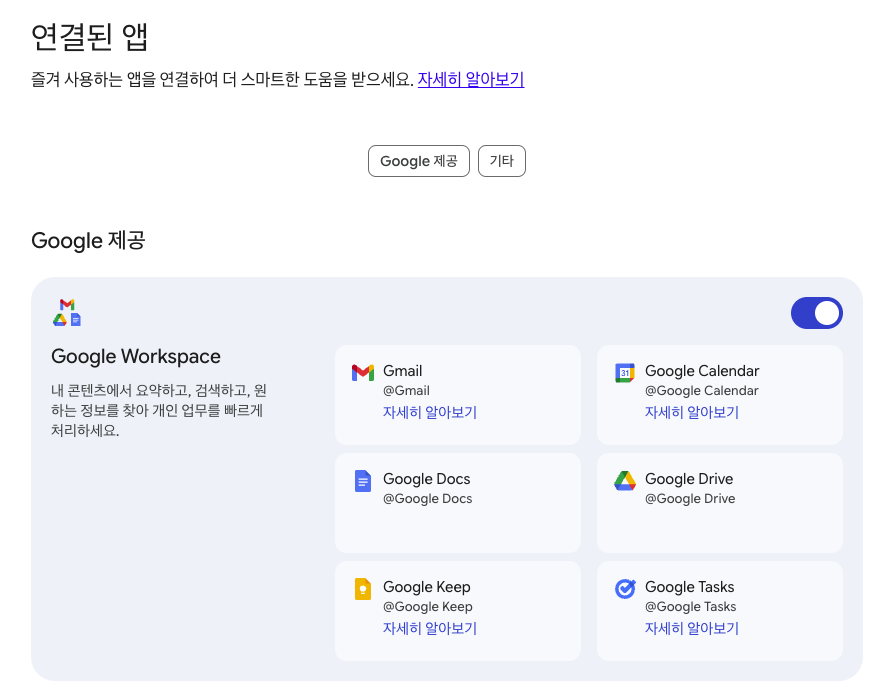Turn off the Google Workspace toggle
This screenshot has height=695, width=885.
tap(816, 313)
